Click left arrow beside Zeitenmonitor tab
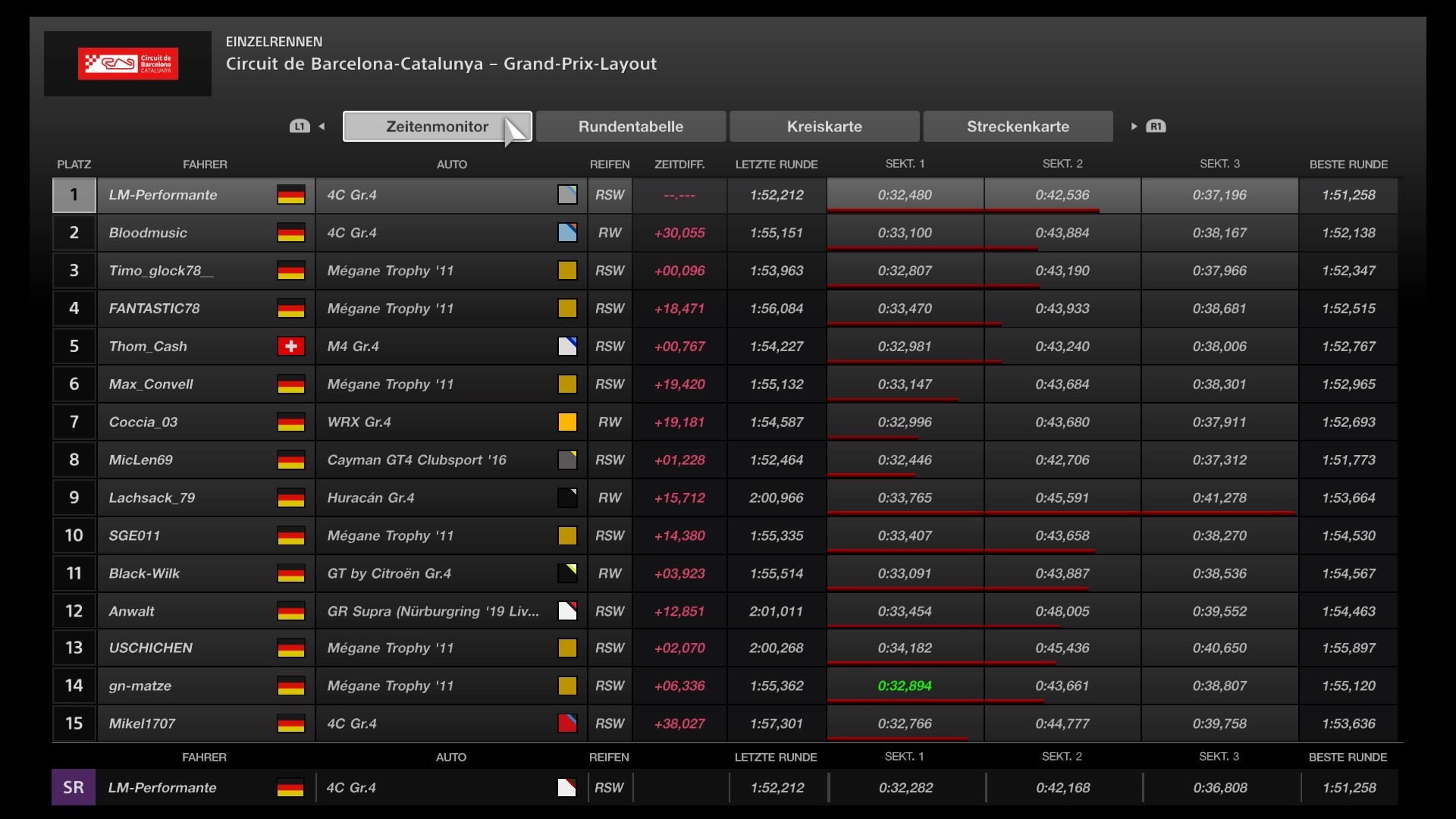 pyautogui.click(x=322, y=127)
